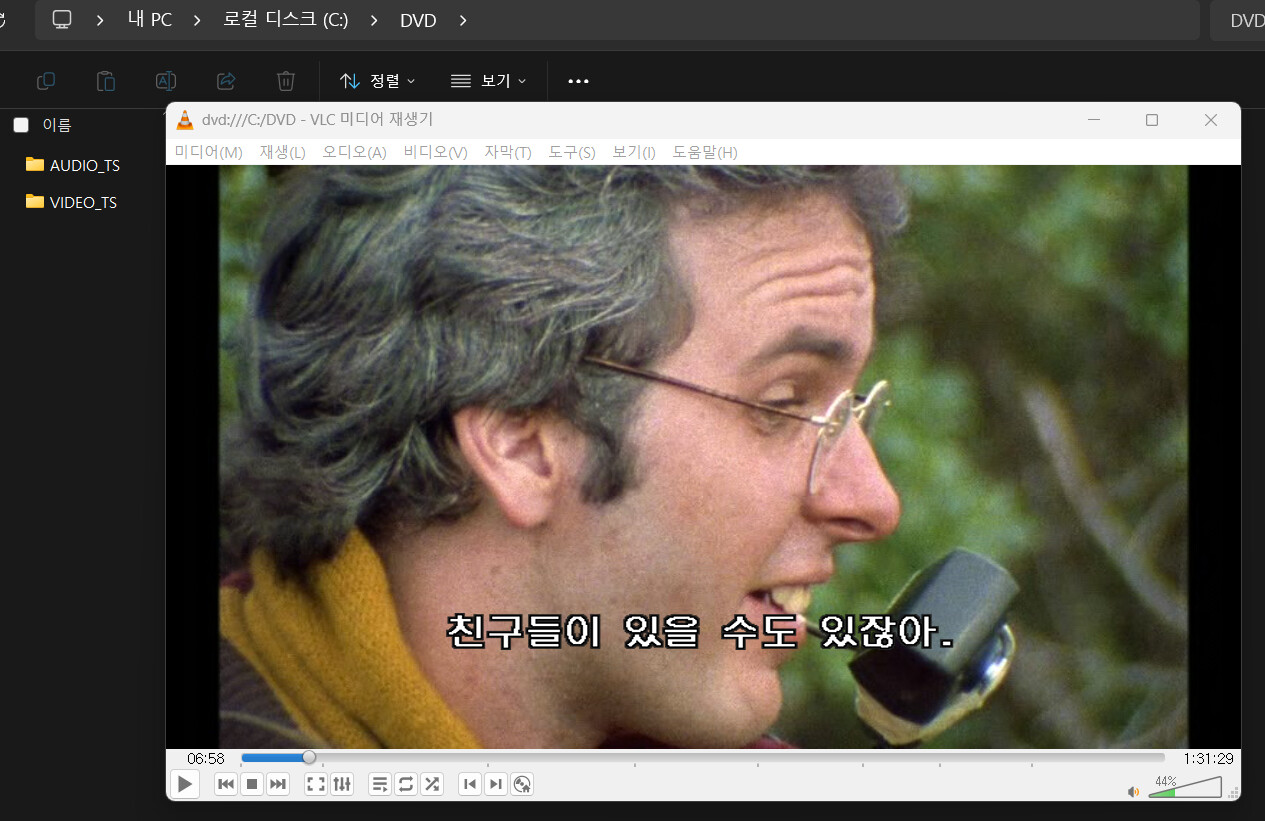Click the delete trash icon in Explorer
The width and height of the screenshot is (1265, 821).
pyautogui.click(x=286, y=81)
